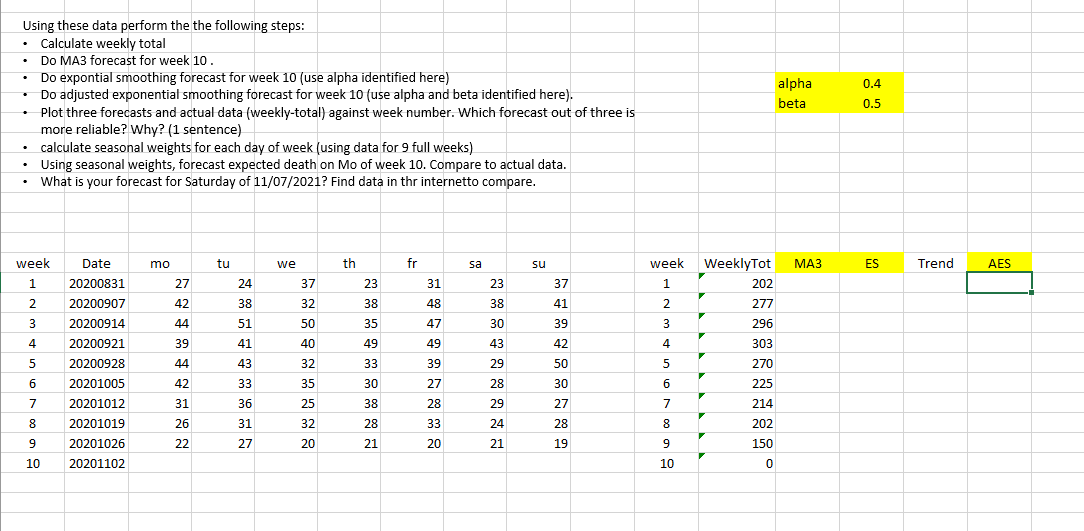Click Monday value 22 in week 9
The width and height of the screenshot is (1084, 531).
[x=160, y=443]
